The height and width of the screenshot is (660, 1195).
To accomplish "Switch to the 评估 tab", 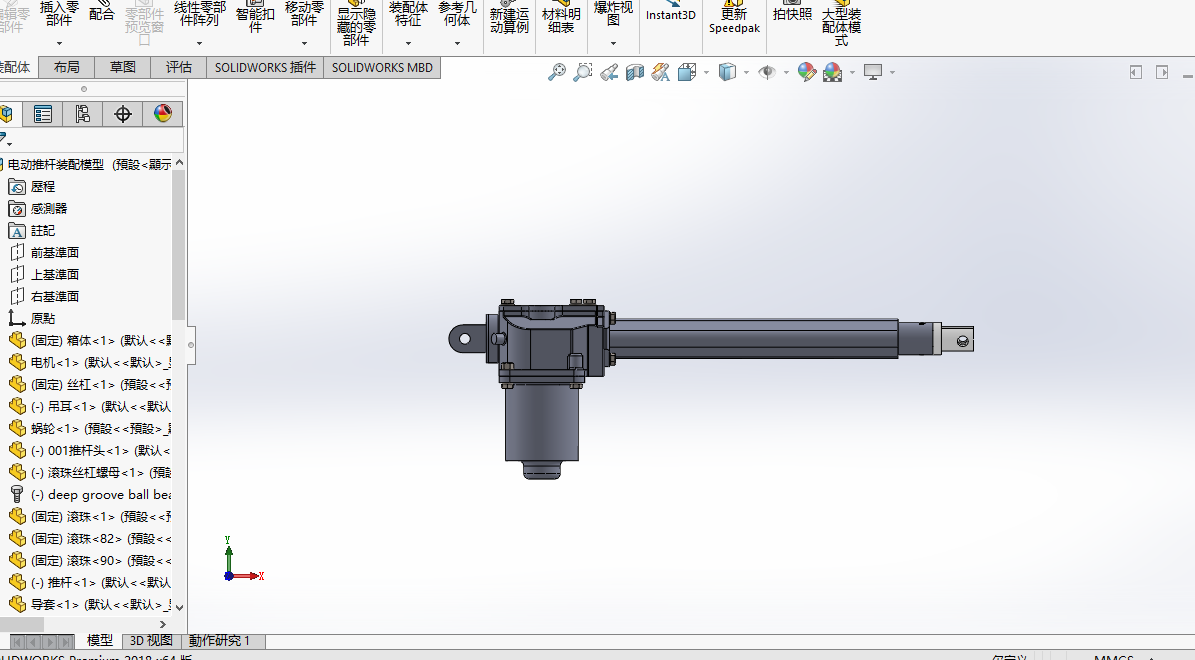I will (179, 67).
